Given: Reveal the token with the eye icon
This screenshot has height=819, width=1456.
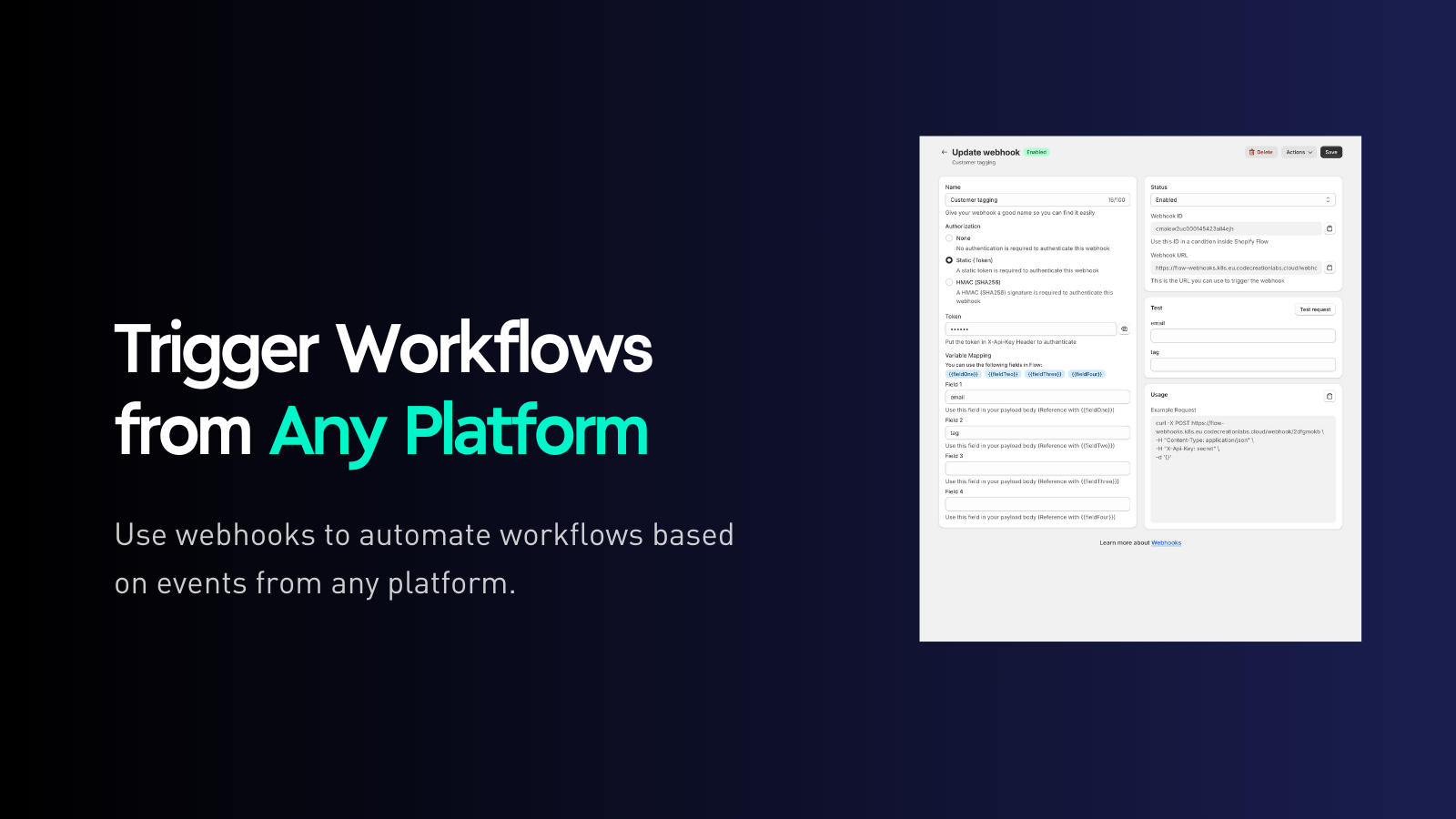Looking at the screenshot, I should point(1125,329).
